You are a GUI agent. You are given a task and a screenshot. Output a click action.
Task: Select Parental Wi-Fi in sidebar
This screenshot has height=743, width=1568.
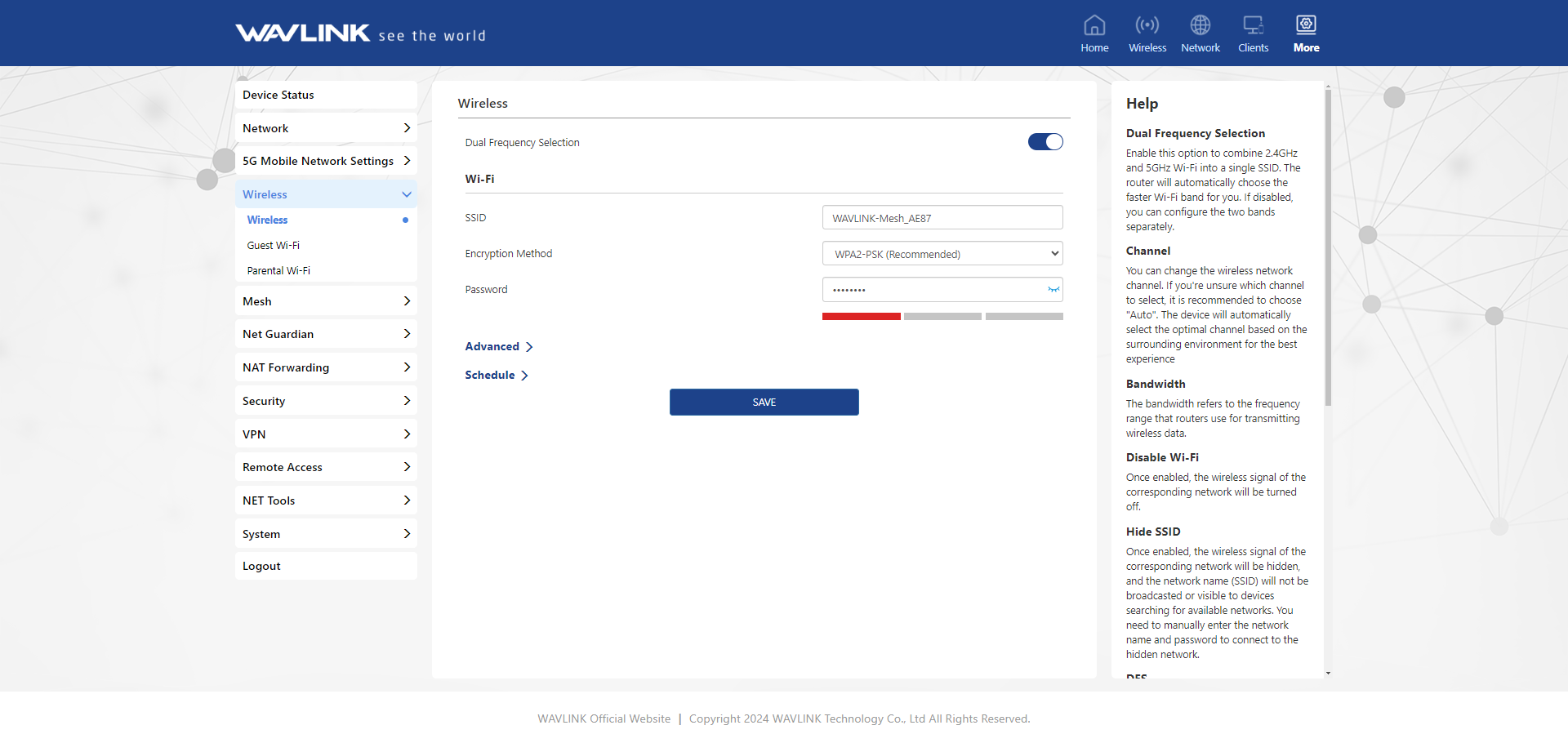click(x=278, y=271)
